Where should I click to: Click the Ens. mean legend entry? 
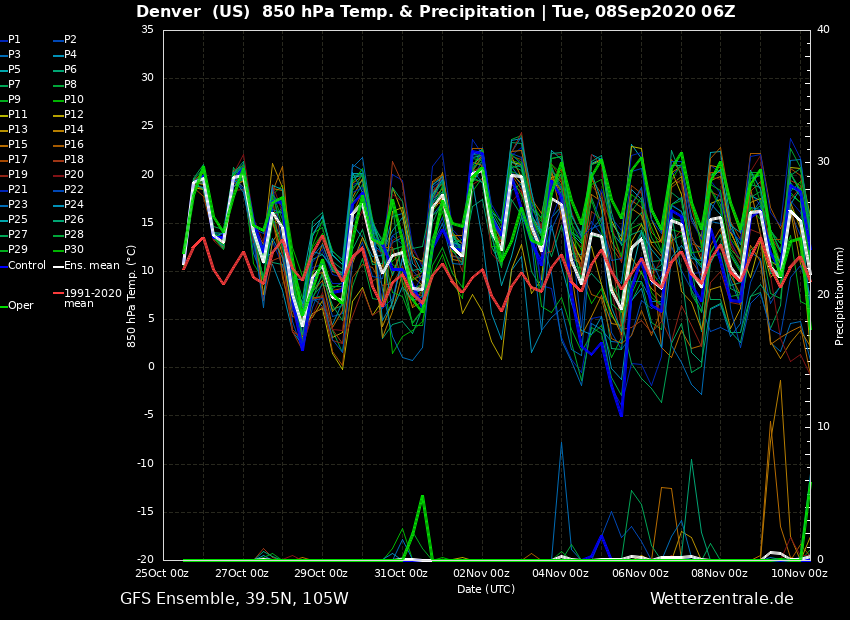pos(91,265)
